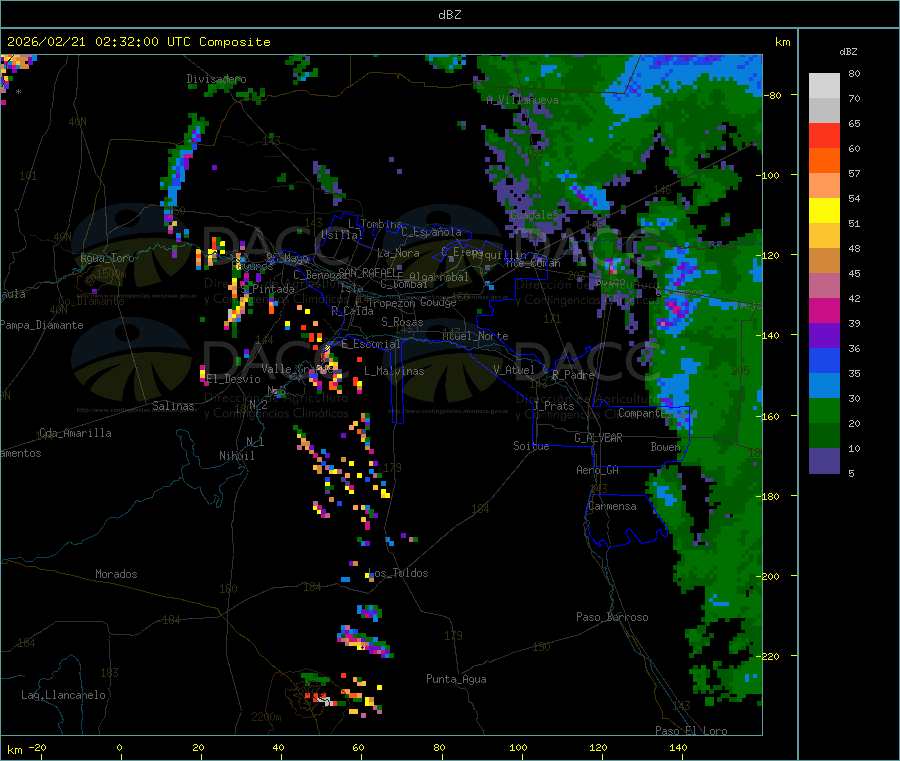This screenshot has height=761, width=900.
Task: Click the 'Paso_El_Loro' map label
Action: 692,731
